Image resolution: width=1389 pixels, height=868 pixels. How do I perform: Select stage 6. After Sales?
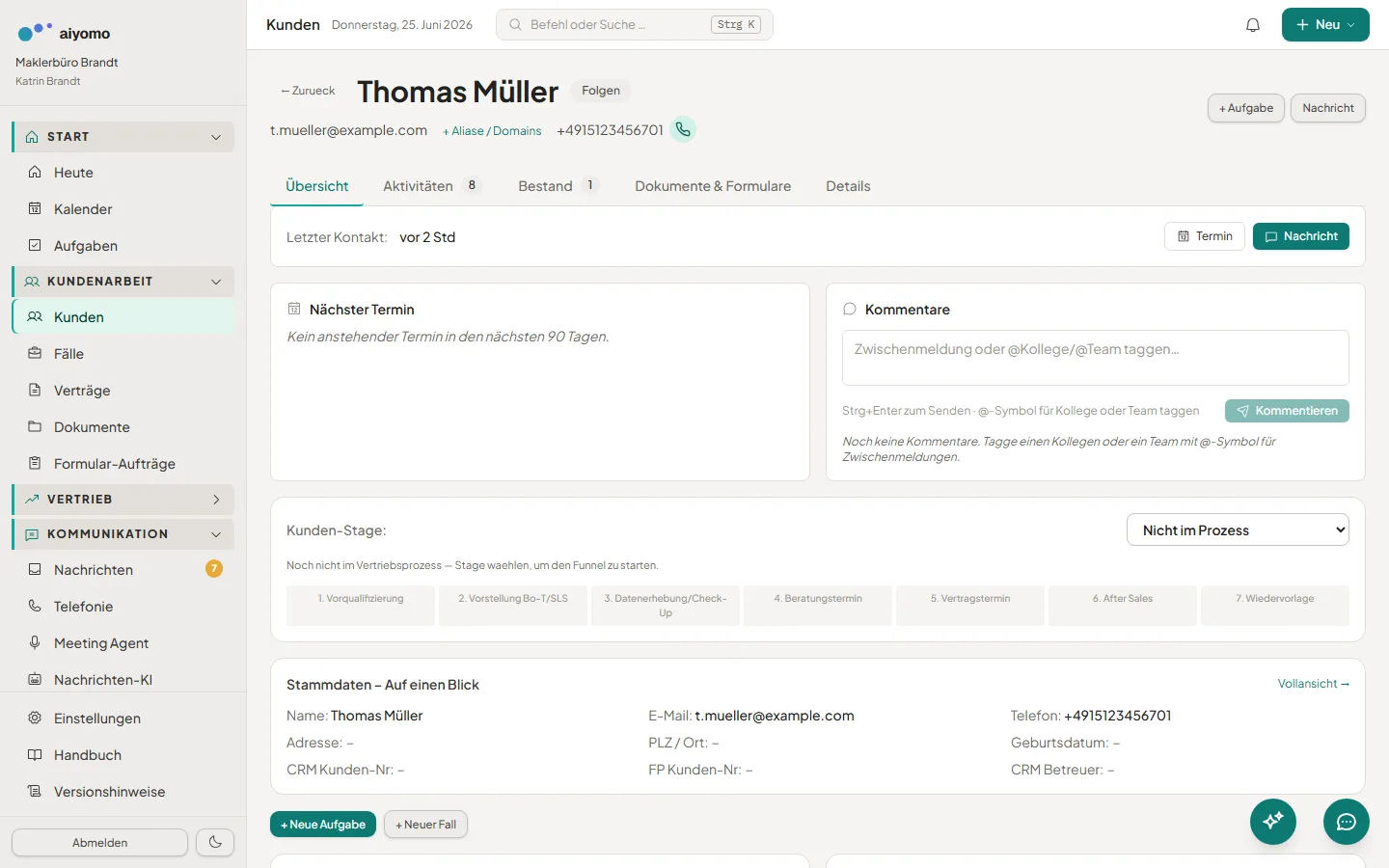1123,606
